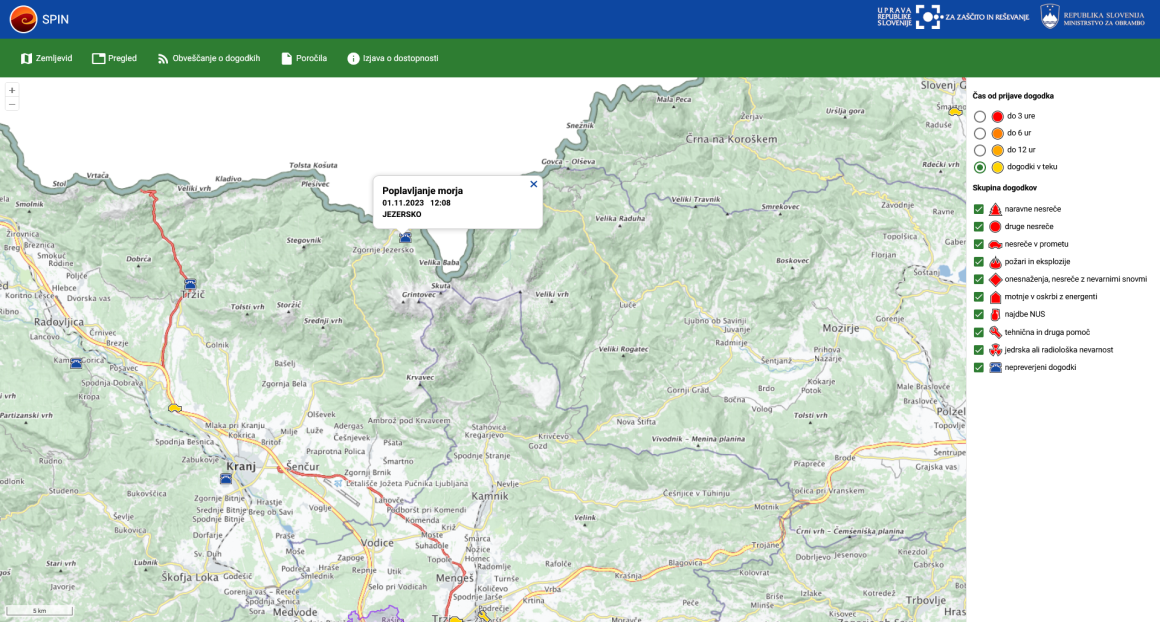Uncheck the druge nesreče checkbox
Screen dimensions: 1160x622
979,227
